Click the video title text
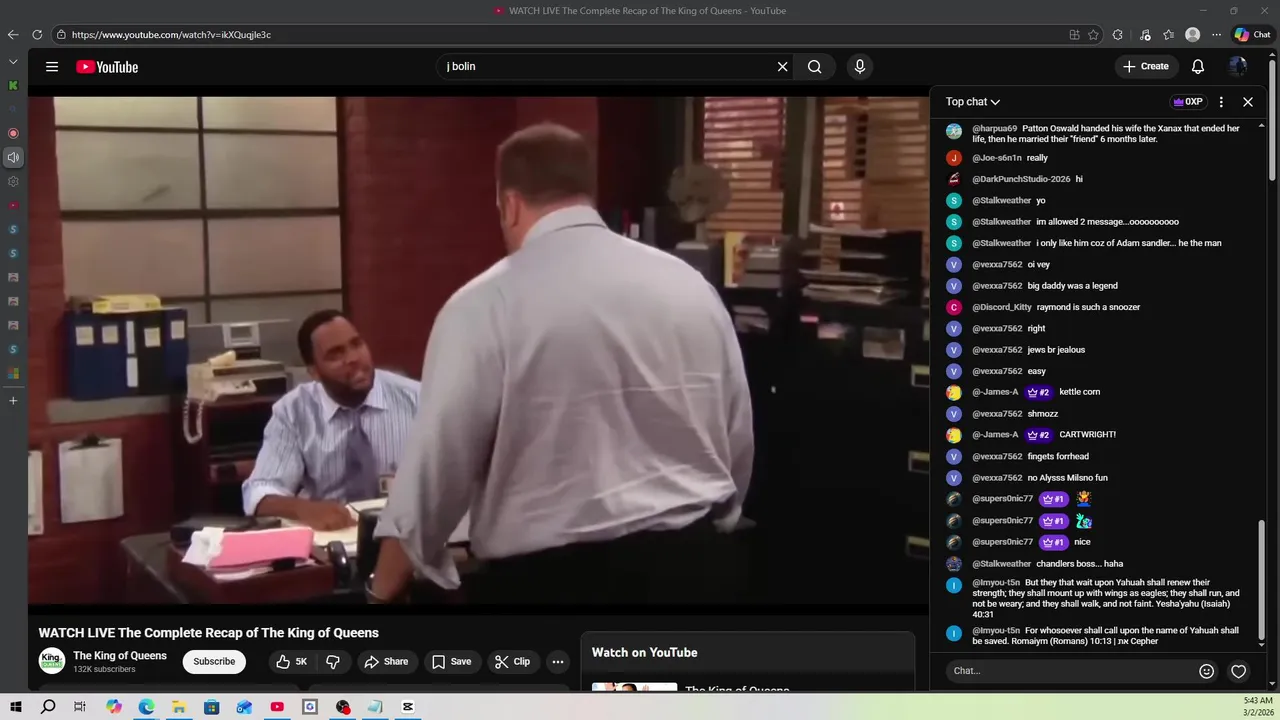The image size is (1280, 720). click(x=209, y=633)
